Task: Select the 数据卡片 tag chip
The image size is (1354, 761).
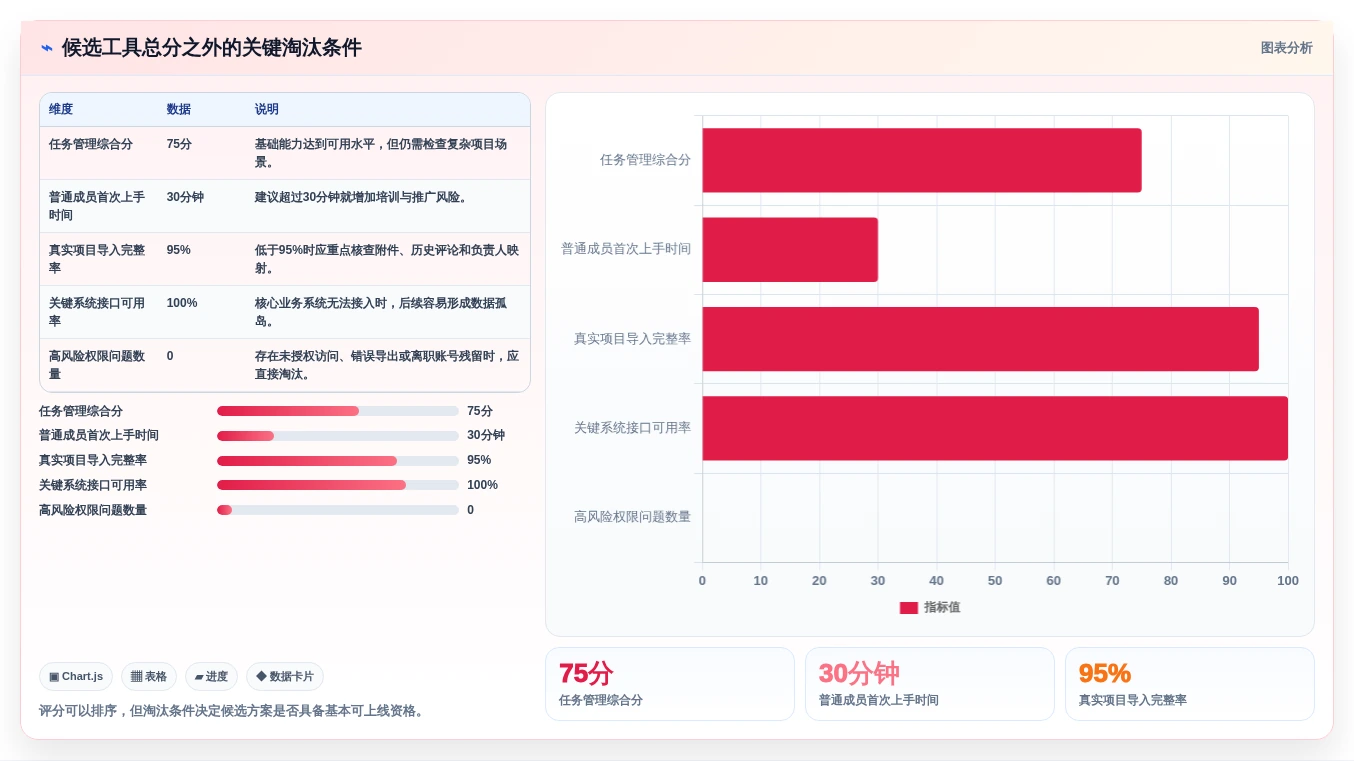Action: 285,677
